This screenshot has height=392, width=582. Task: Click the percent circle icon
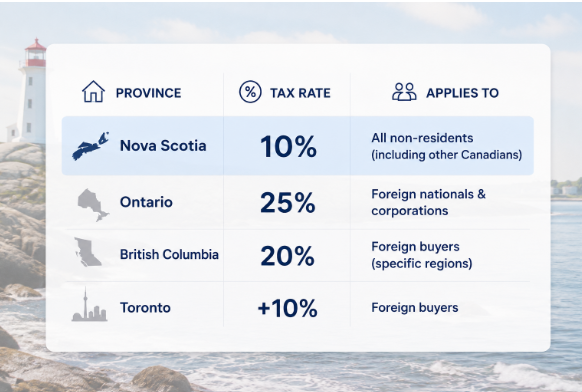point(250,92)
